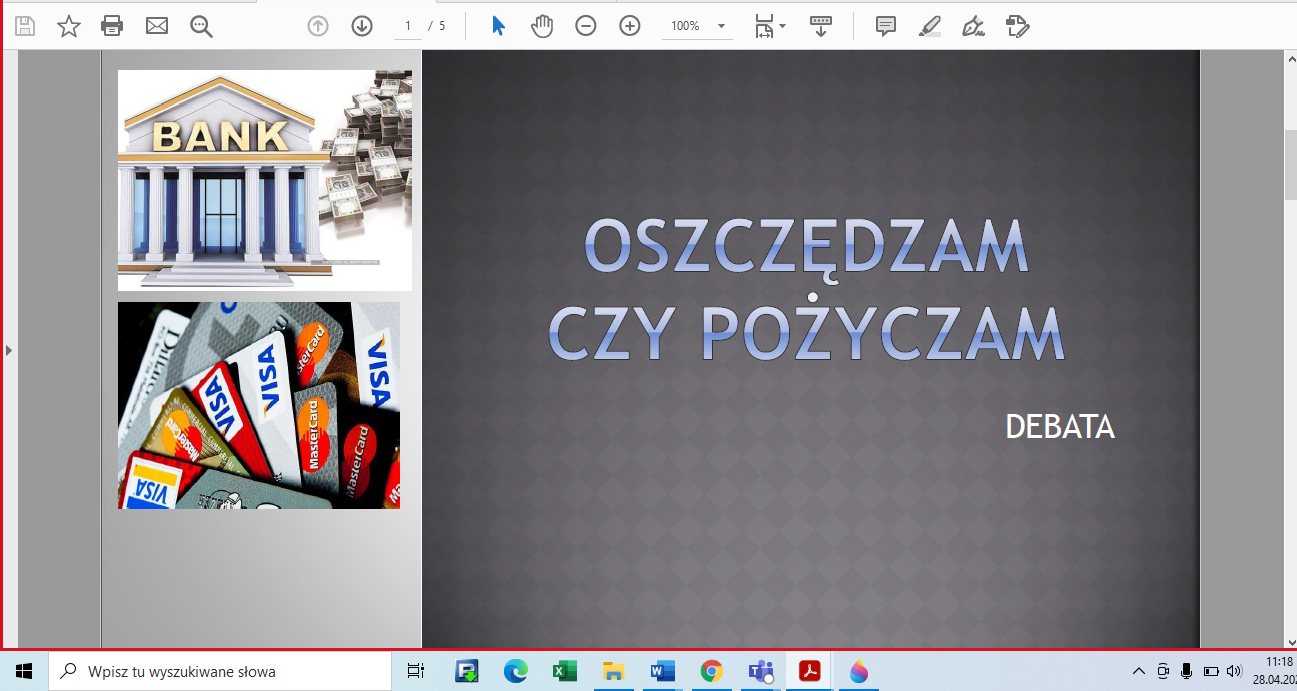Zoom in with the plus button
1297x691 pixels.
(630, 26)
